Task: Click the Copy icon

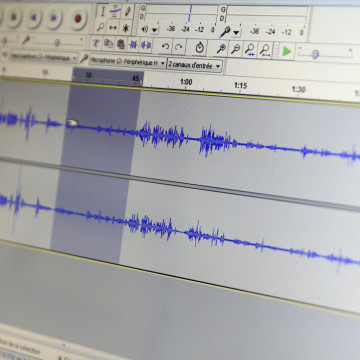Action: tap(108, 44)
